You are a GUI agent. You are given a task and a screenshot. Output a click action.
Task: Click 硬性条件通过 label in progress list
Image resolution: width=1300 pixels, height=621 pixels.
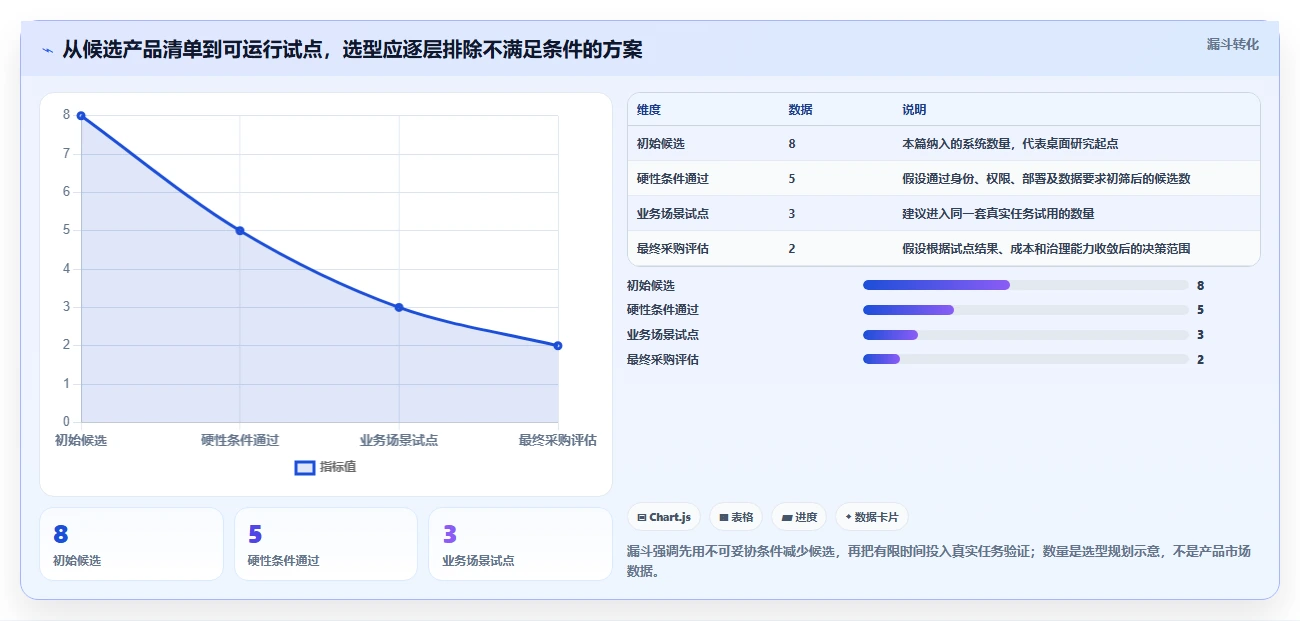pos(663,310)
